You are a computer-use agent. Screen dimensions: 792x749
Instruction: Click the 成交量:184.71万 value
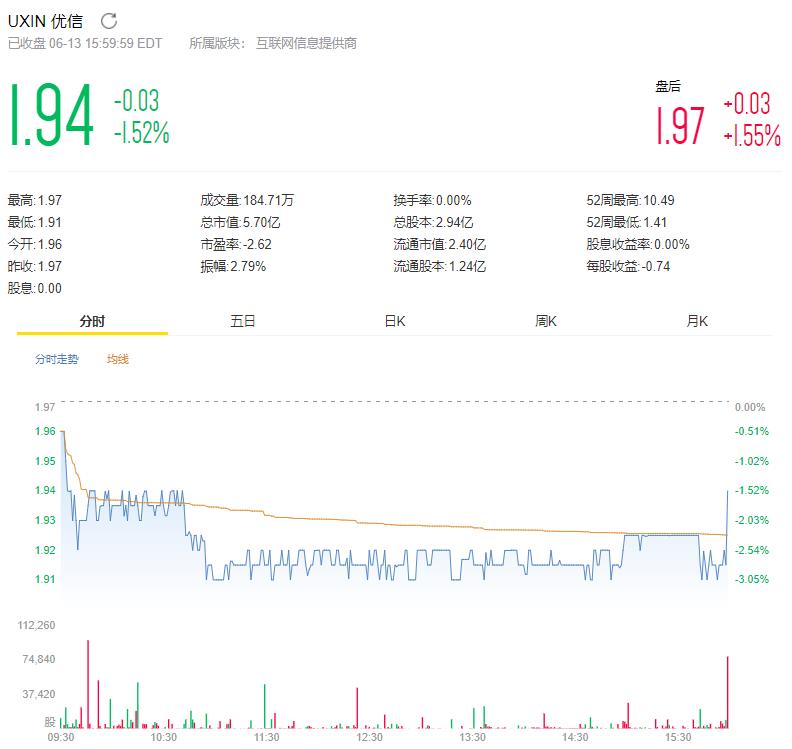pyautogui.click(x=247, y=201)
